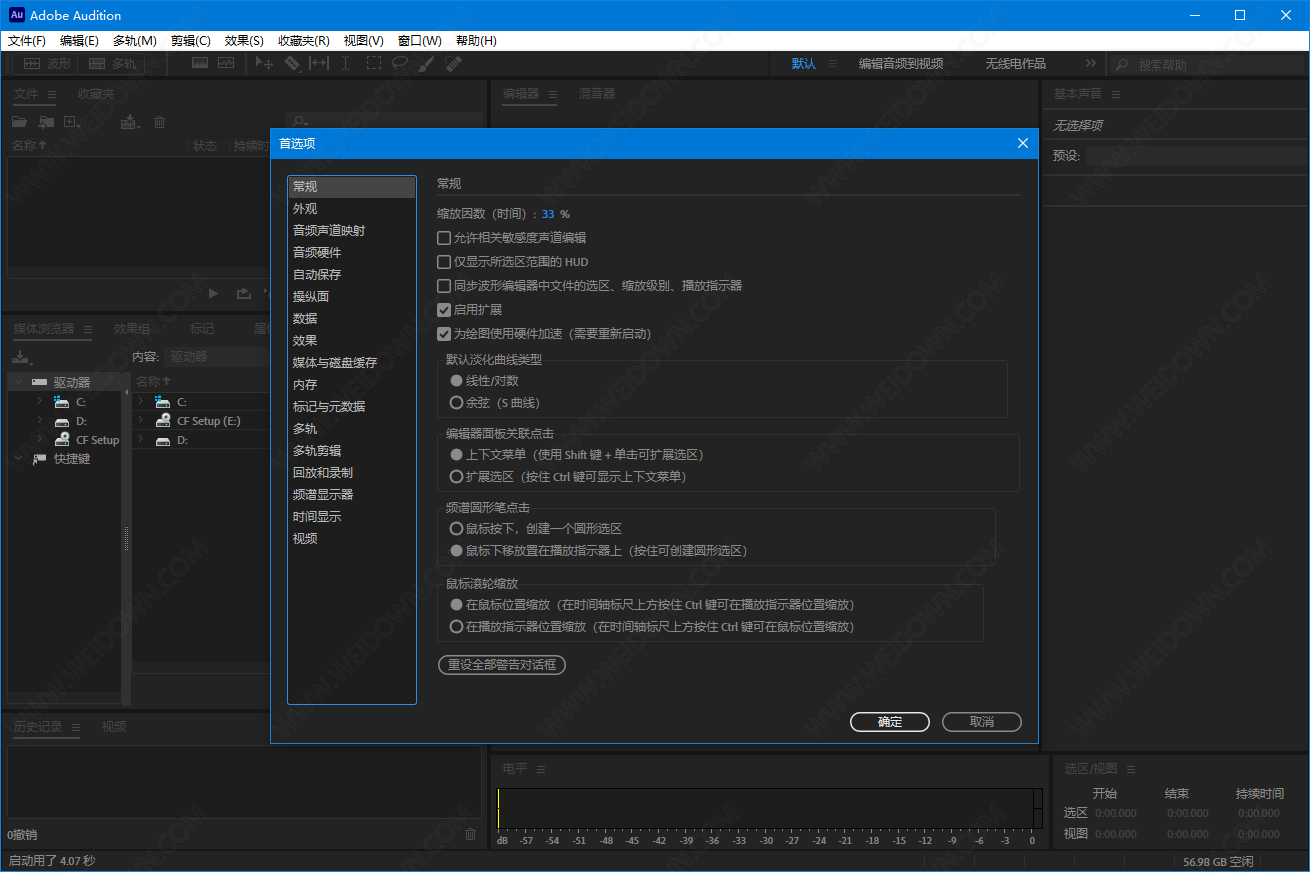Switch to Waveform editor button
The width and height of the screenshot is (1310, 872).
coord(45,63)
